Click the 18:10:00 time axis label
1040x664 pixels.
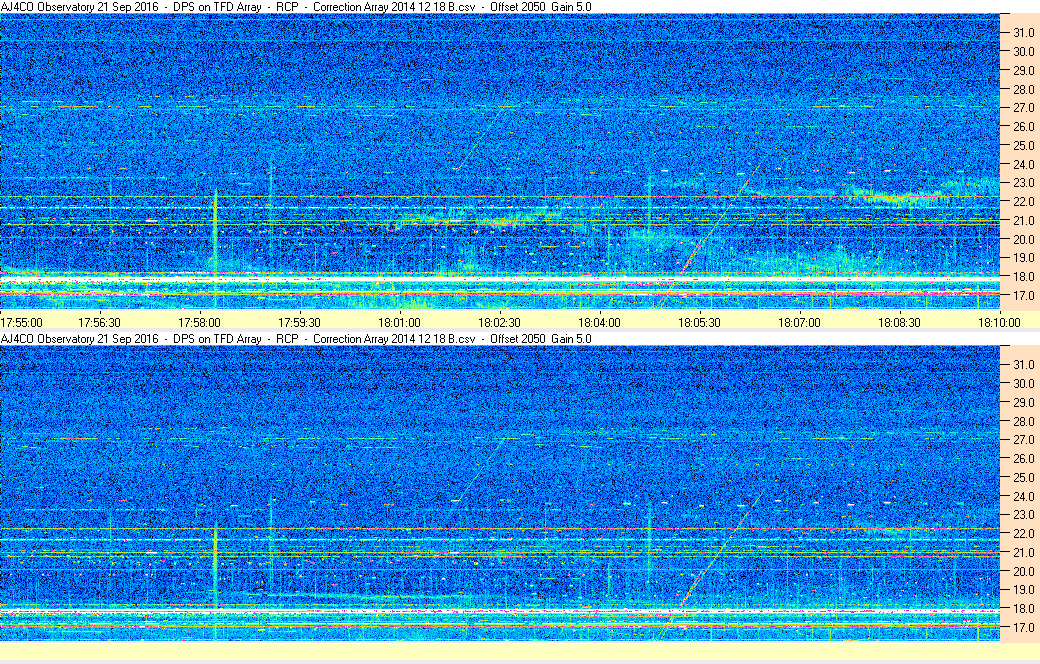click(999, 323)
